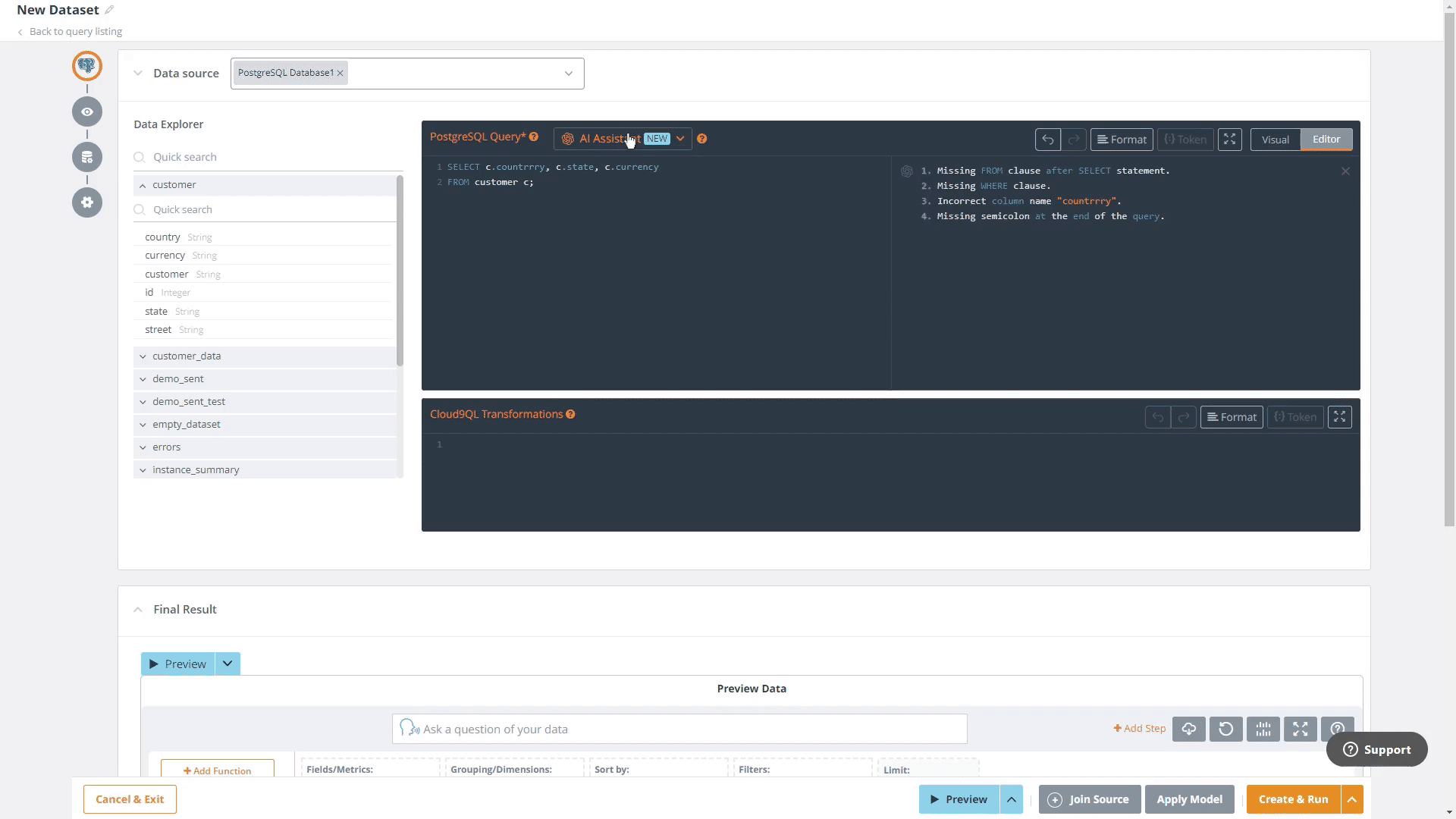Remove PostgreSQL Database1 from data source

(x=340, y=73)
